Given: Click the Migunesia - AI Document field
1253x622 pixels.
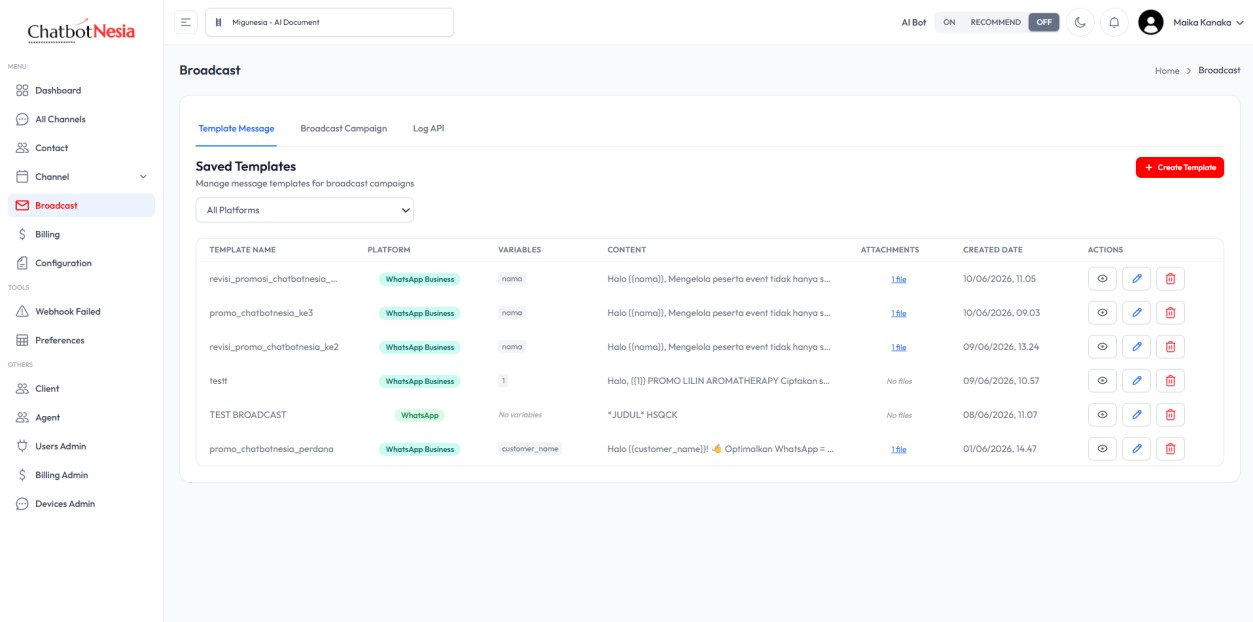Looking at the screenshot, I should click(329, 22).
